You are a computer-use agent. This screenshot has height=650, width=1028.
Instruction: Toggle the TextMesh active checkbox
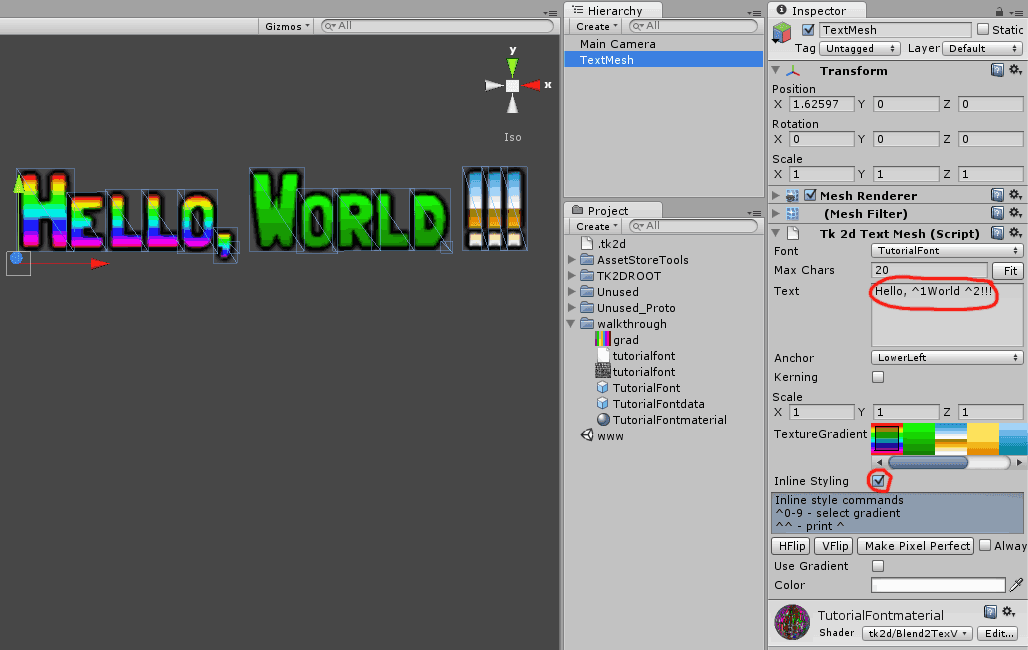click(808, 30)
